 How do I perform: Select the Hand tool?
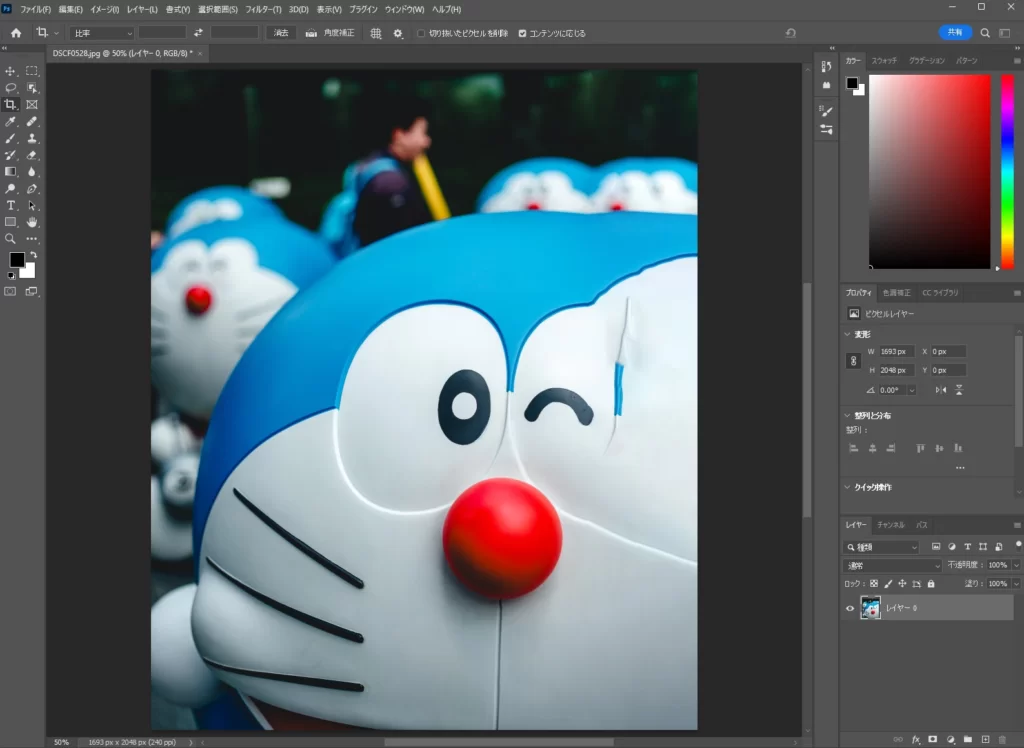(x=31, y=223)
